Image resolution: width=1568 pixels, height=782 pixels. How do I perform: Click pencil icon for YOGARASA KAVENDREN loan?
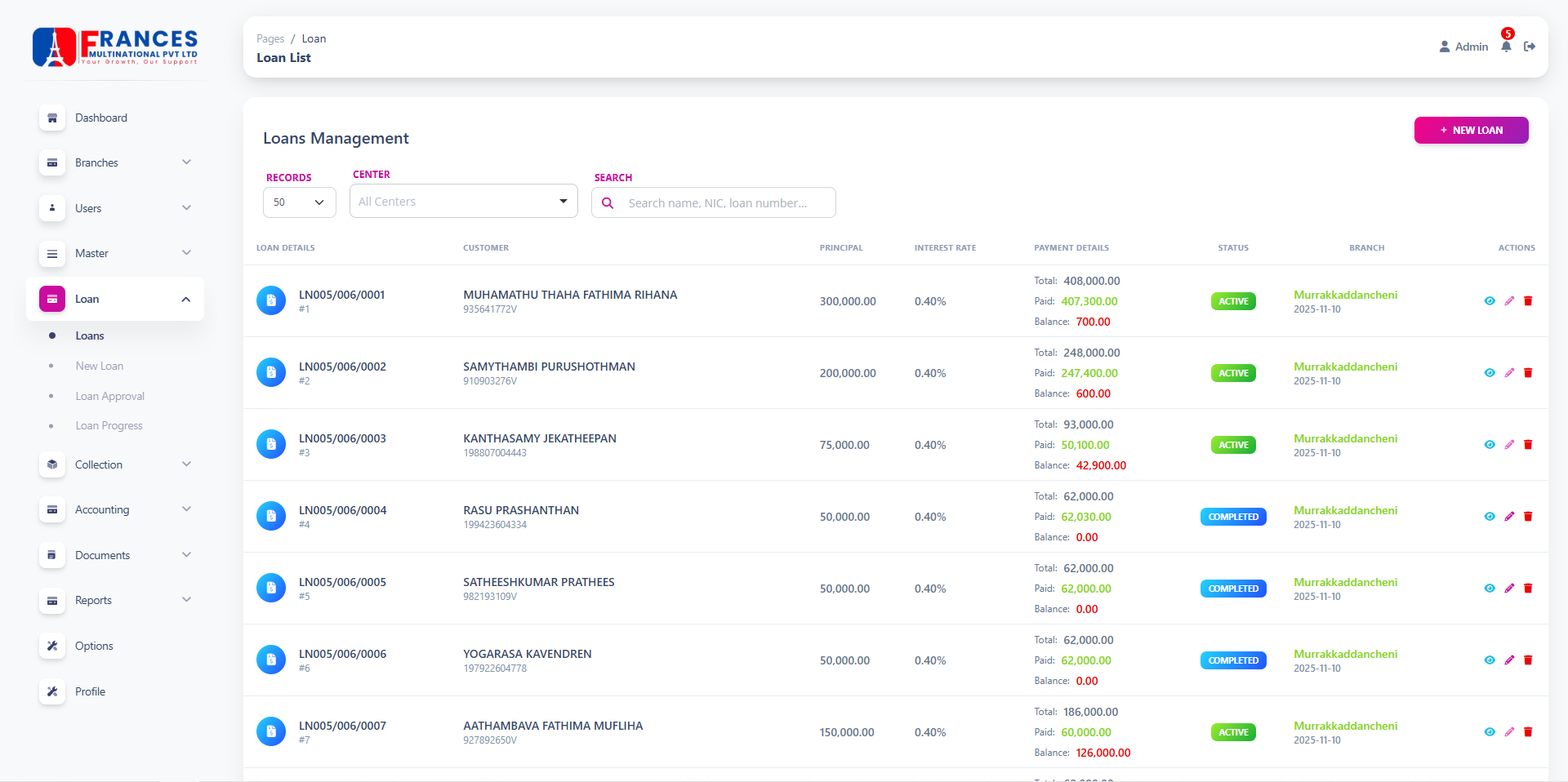click(1509, 660)
